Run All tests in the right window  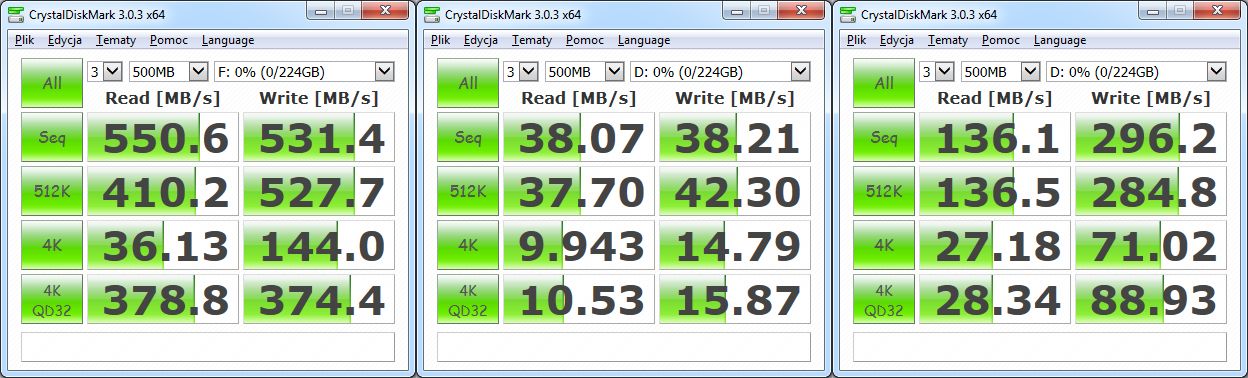coord(884,83)
